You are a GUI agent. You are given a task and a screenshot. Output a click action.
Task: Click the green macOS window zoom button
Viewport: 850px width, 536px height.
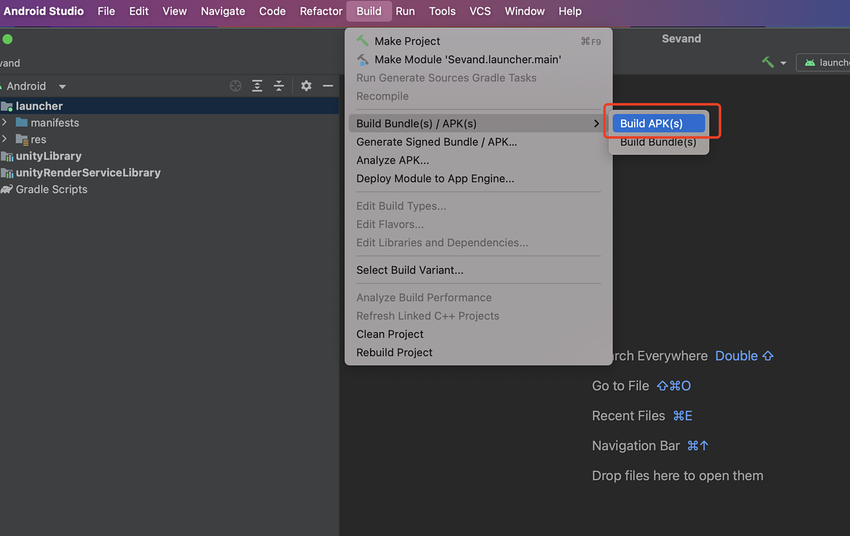[x=8, y=39]
